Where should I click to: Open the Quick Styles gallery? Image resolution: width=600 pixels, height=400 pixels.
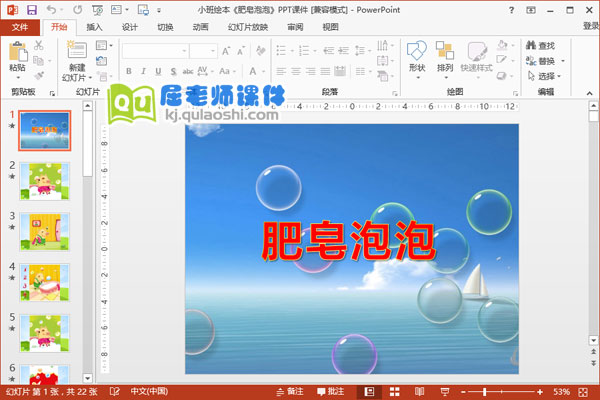pyautogui.click(x=476, y=59)
